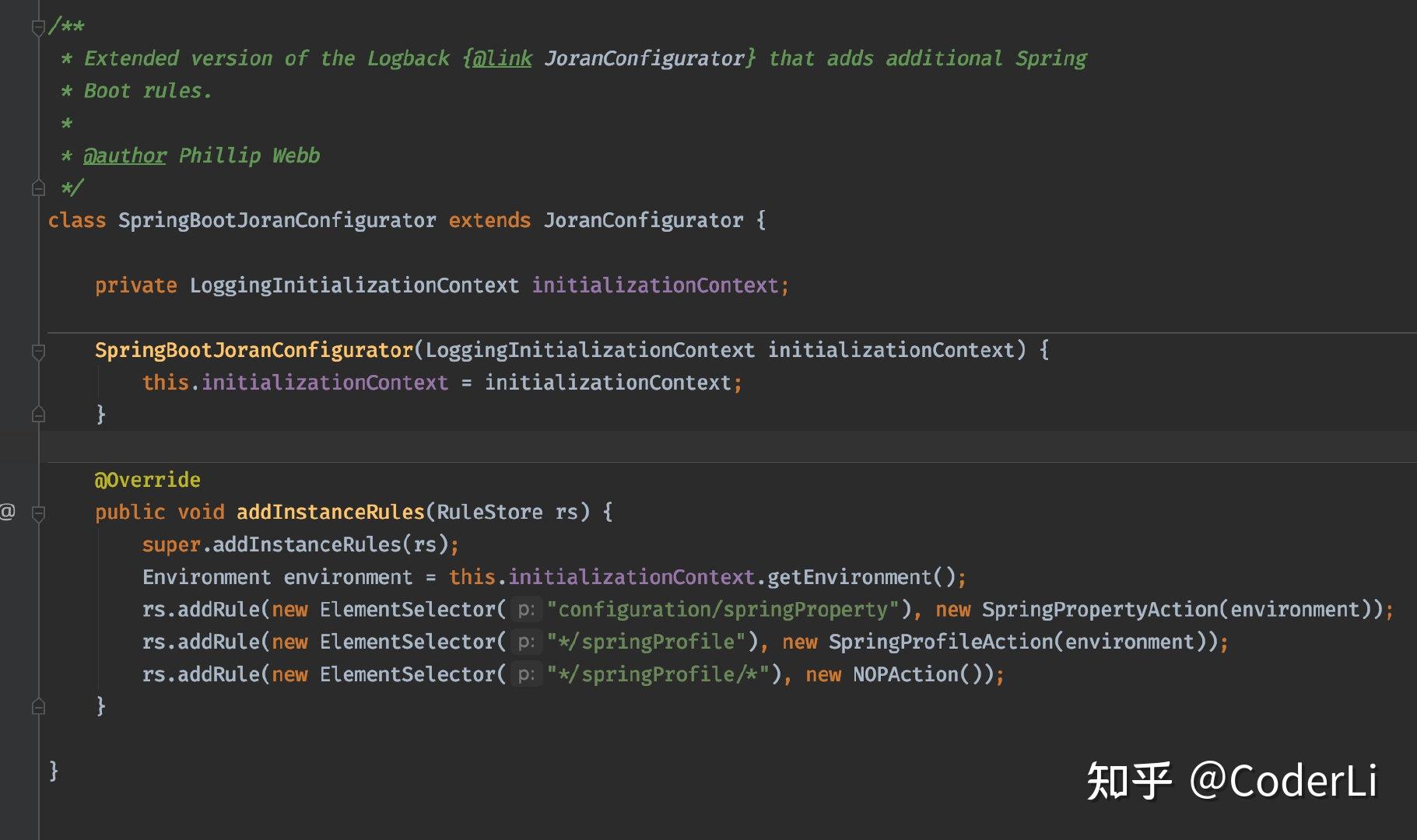Collapse the Javadoc comment using its fold arrow
This screenshot has width=1417, height=840.
(37, 26)
